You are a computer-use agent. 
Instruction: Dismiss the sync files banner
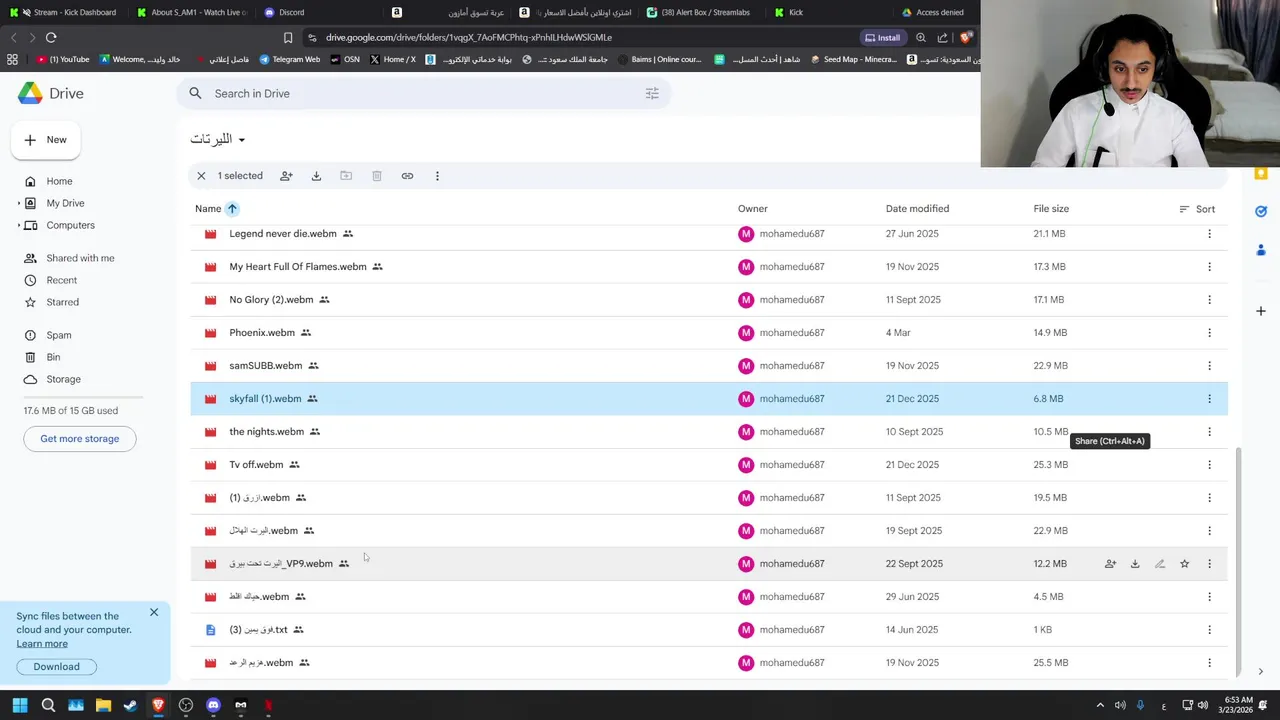tap(154, 612)
